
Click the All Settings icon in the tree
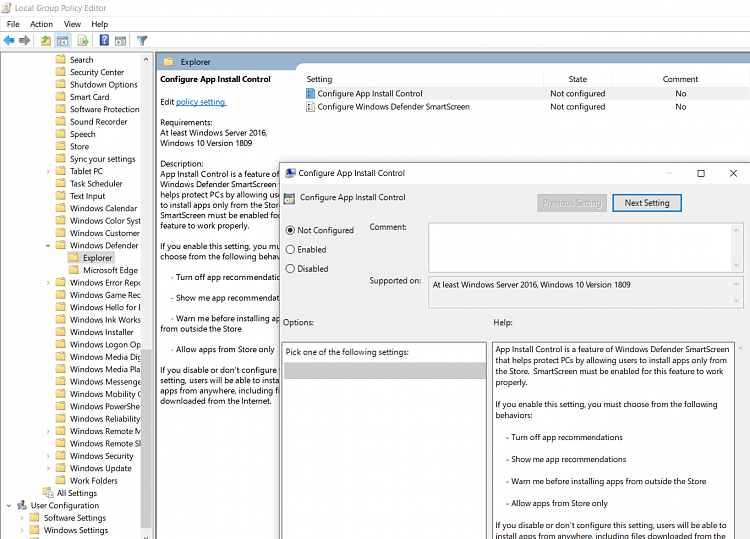tap(48, 493)
